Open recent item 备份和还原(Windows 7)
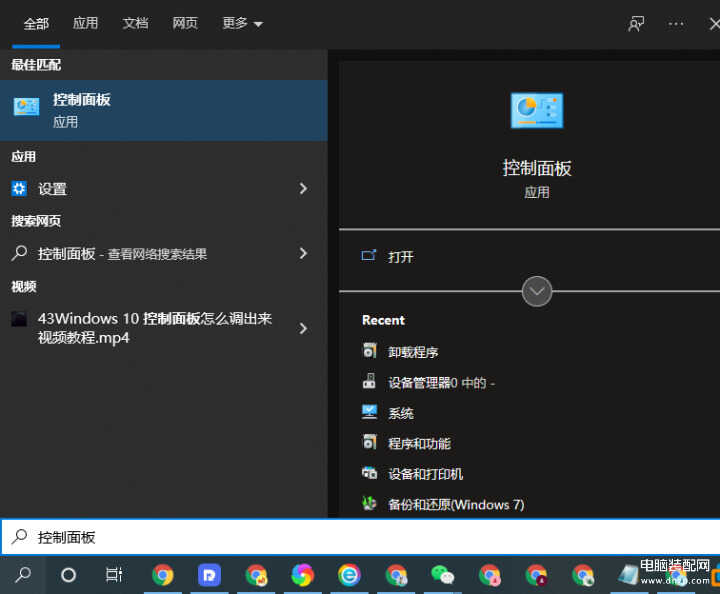The image size is (720, 594). point(443,504)
